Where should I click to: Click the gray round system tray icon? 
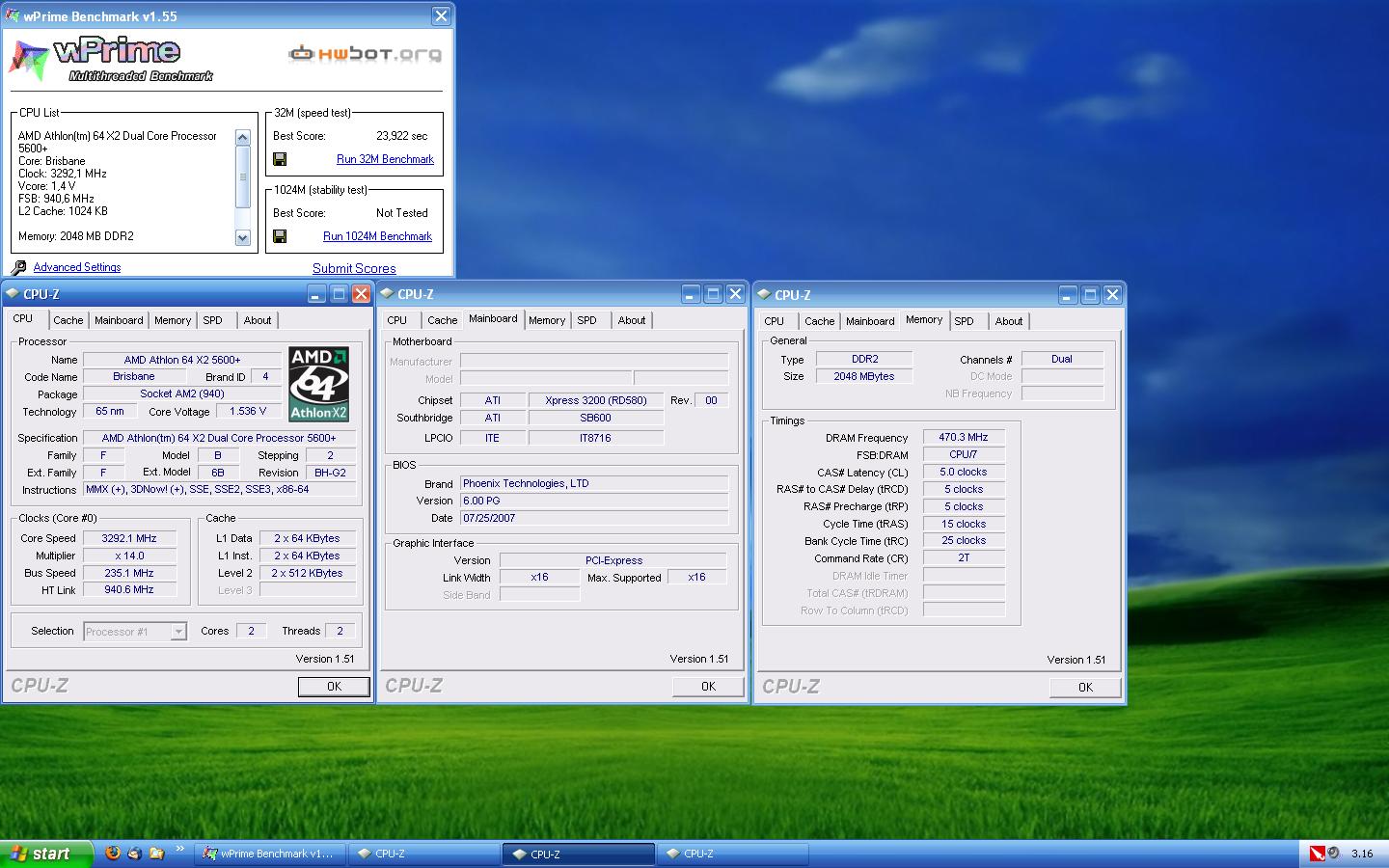[1334, 853]
